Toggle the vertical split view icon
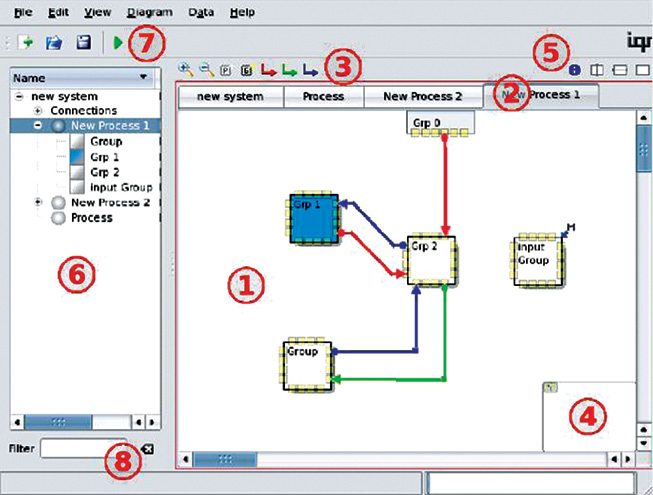 597,70
